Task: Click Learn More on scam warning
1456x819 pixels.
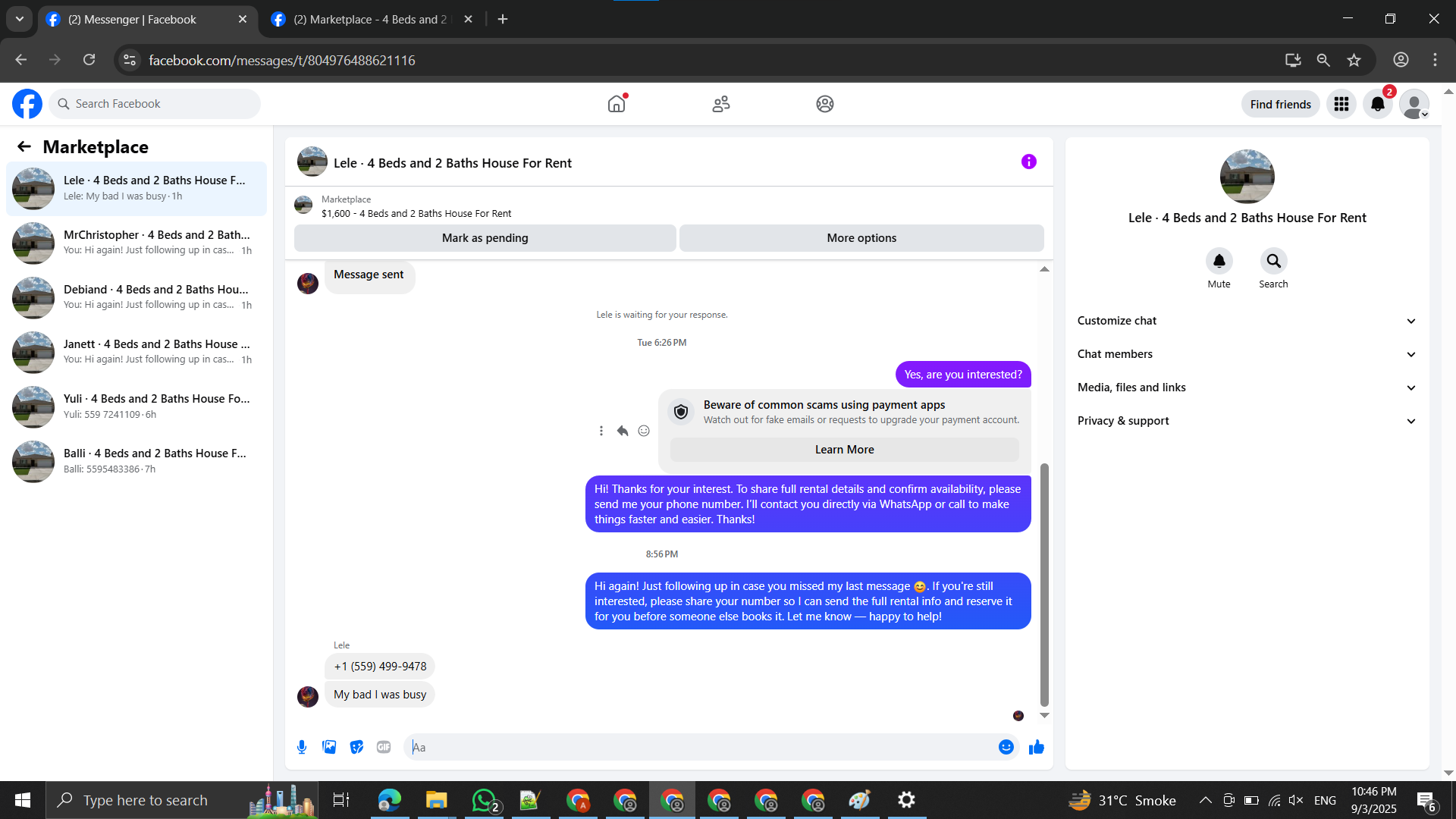Action: 845,450
